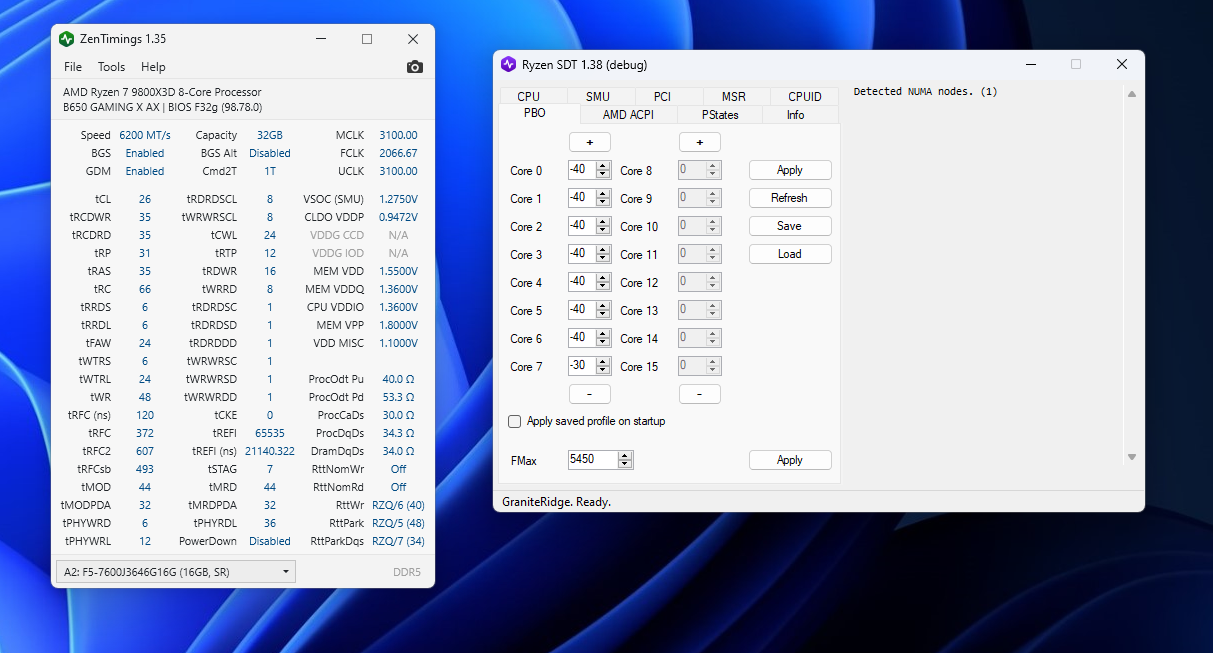The height and width of the screenshot is (653, 1213).
Task: Decrease the Core 7 offset with down arrow
Action: [x=602, y=371]
